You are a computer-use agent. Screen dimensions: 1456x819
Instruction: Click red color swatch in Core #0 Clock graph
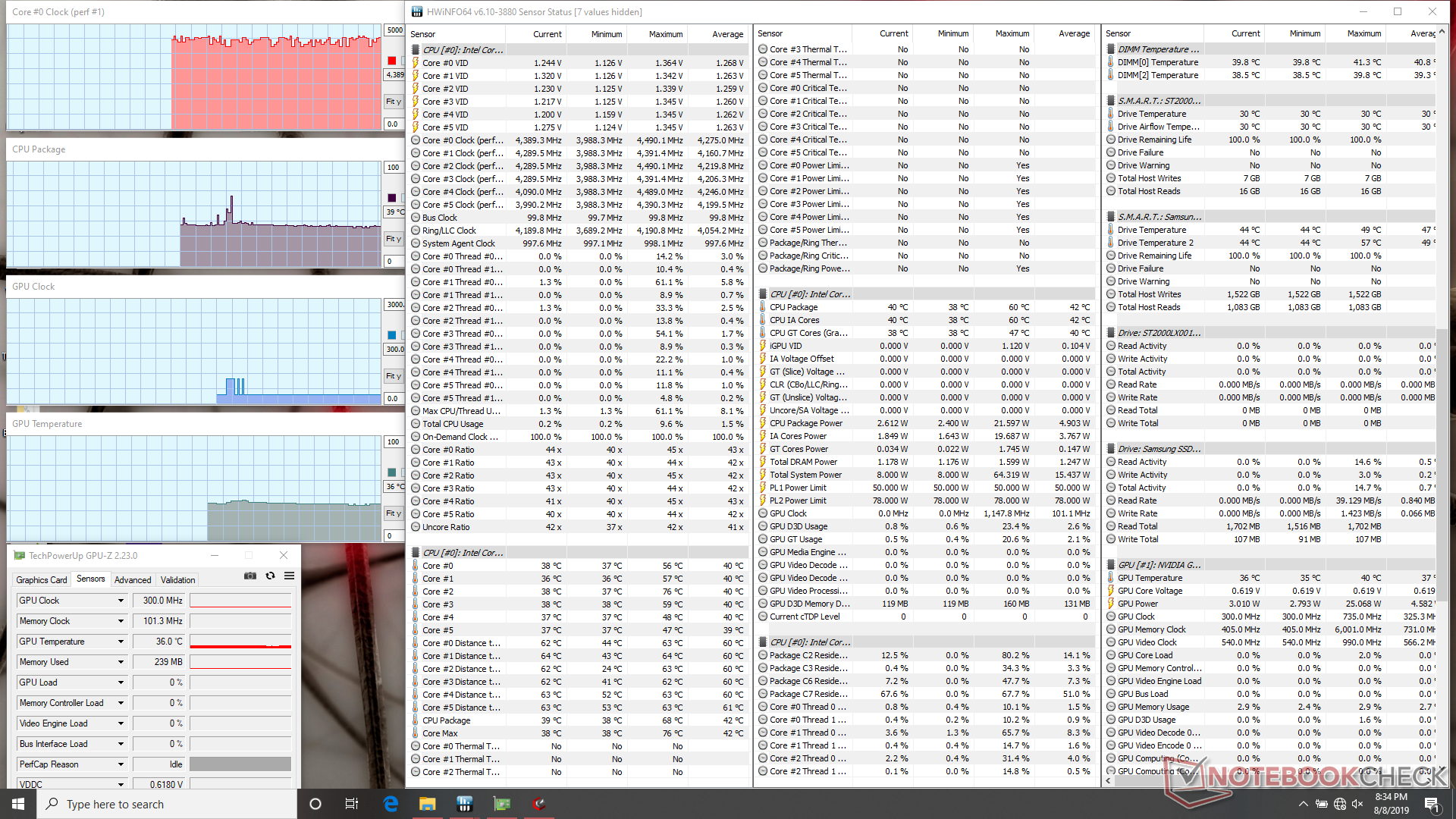[391, 61]
